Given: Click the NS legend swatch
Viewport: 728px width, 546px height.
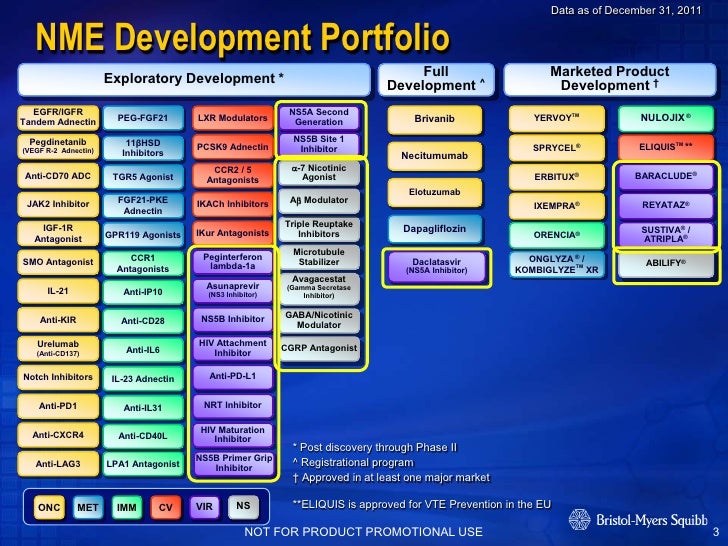Looking at the screenshot, I should click(x=243, y=507).
